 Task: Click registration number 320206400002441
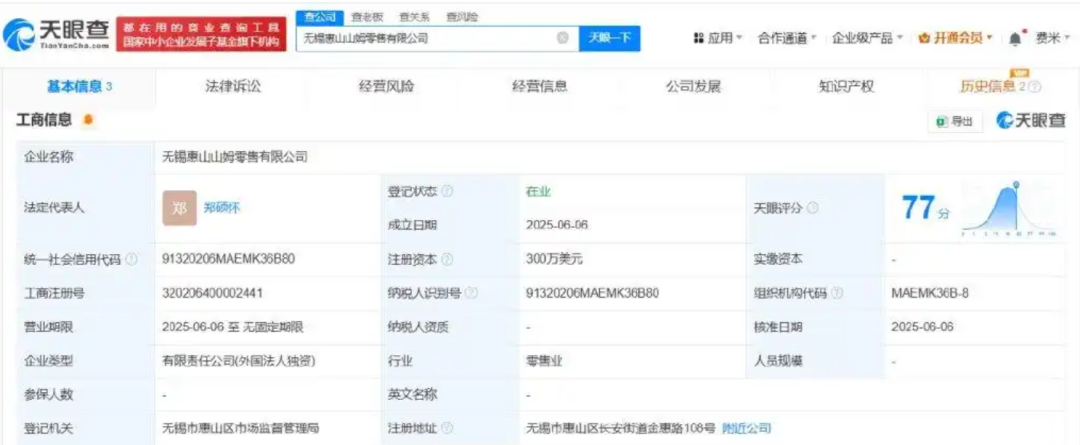click(212, 293)
